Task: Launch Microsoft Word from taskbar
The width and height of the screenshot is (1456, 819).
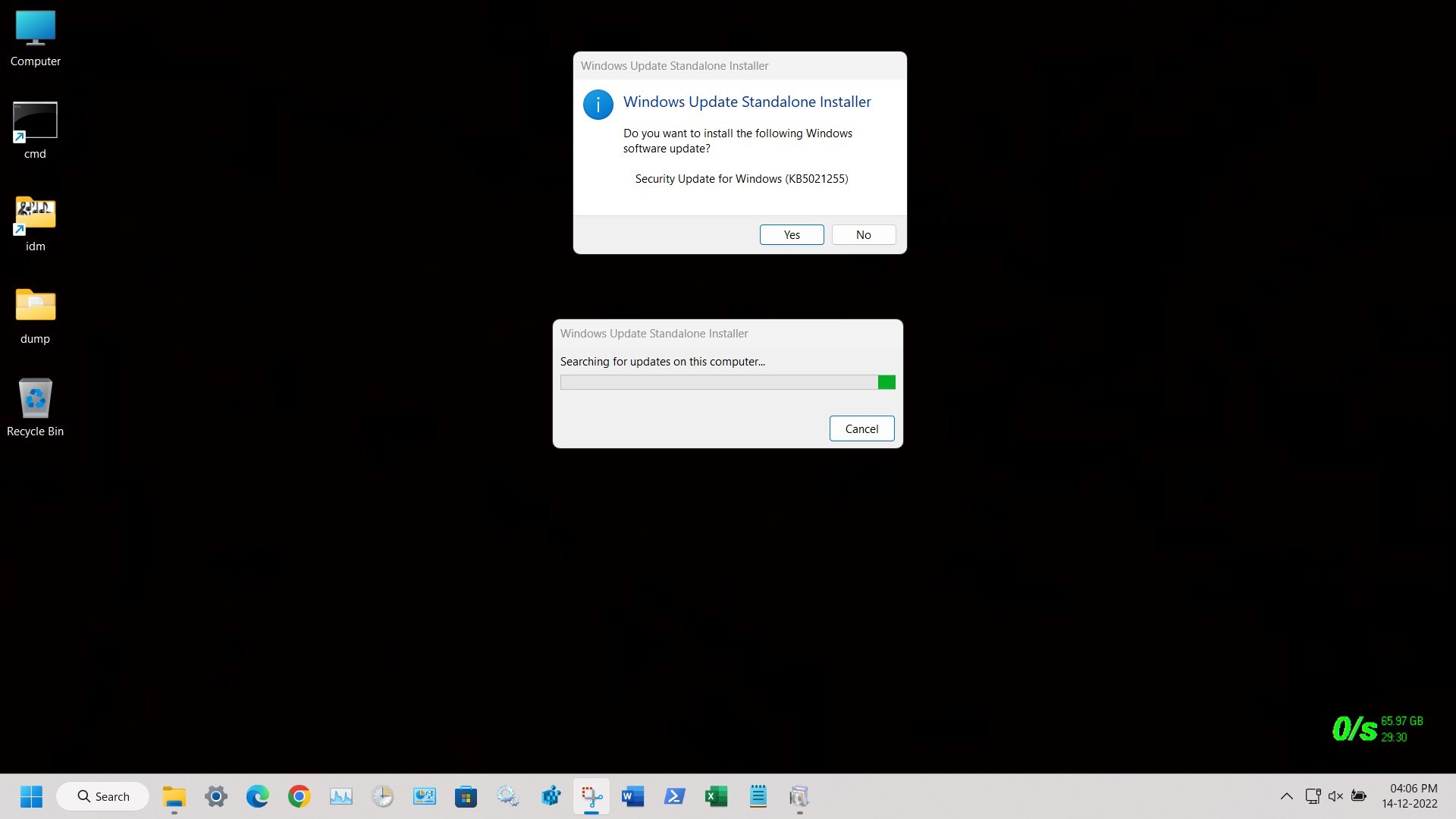Action: (633, 796)
